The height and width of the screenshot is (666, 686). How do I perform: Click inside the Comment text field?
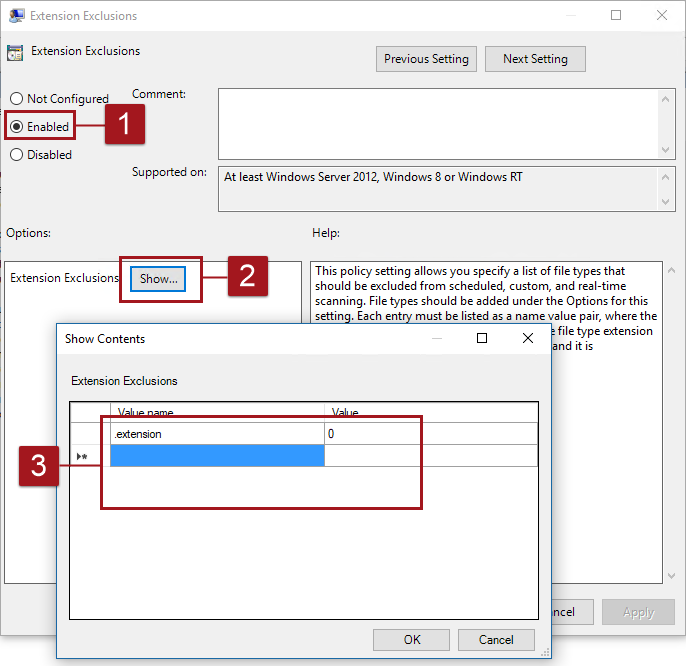438,122
